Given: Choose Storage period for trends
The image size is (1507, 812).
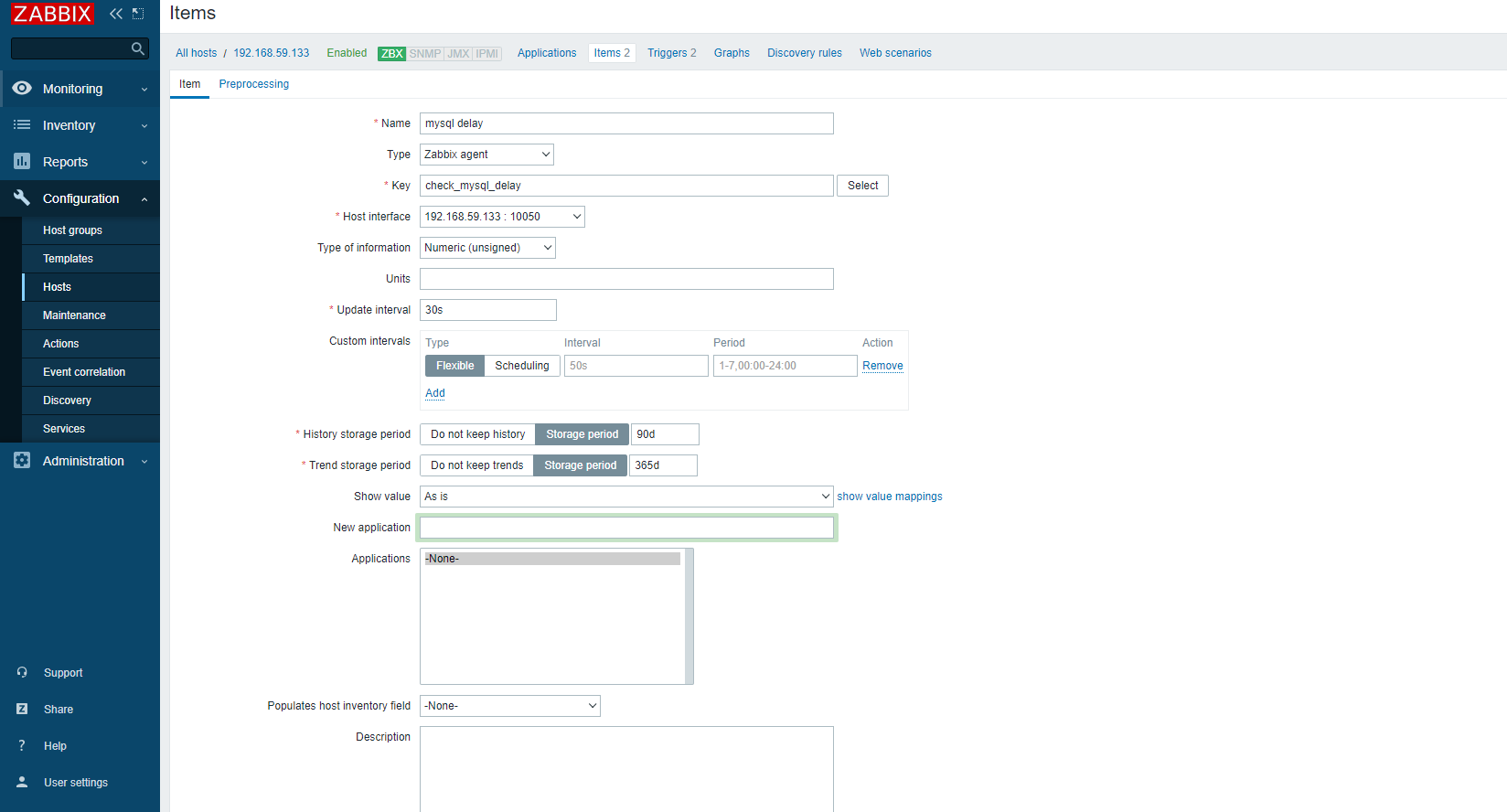Looking at the screenshot, I should [x=581, y=465].
